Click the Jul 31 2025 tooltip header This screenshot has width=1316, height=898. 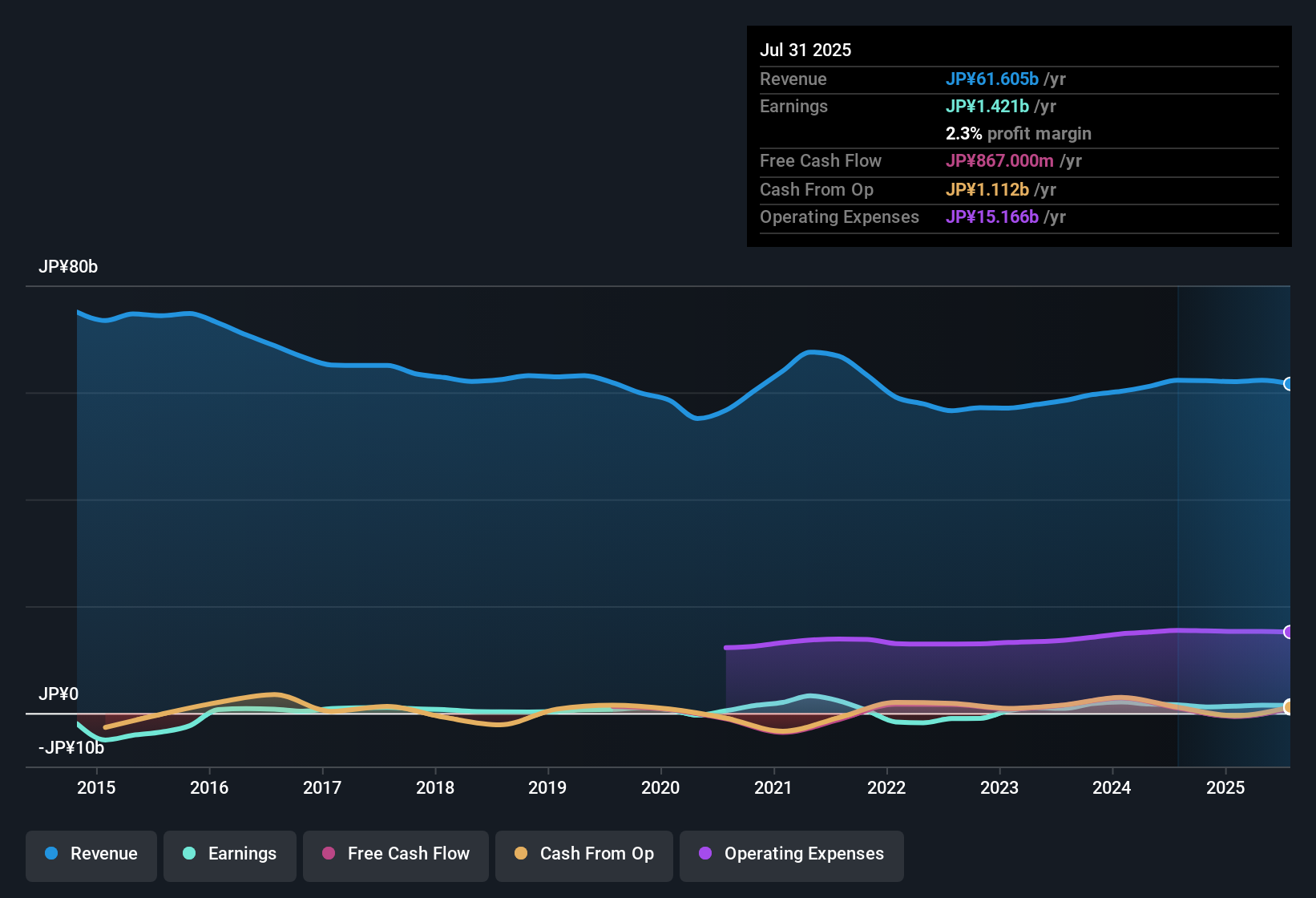tap(805, 50)
